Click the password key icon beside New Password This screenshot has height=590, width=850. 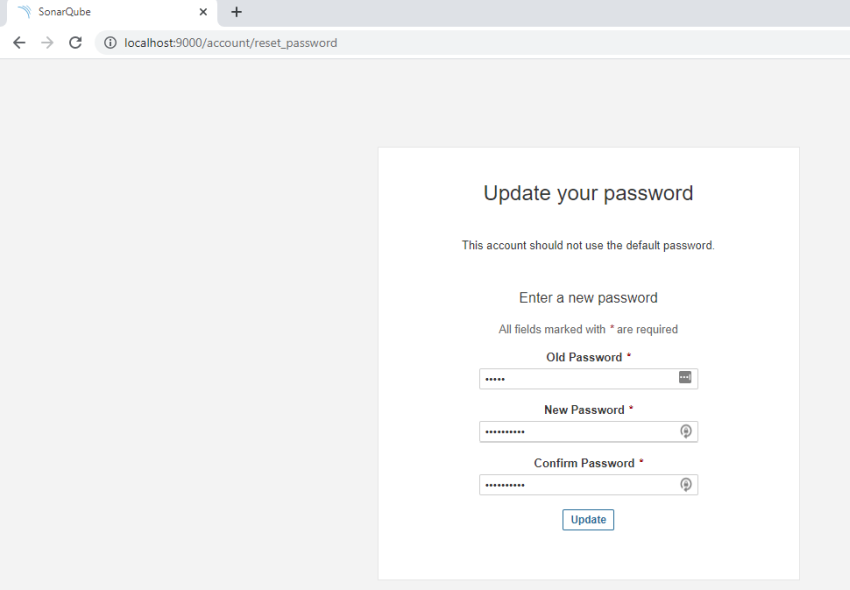(686, 431)
